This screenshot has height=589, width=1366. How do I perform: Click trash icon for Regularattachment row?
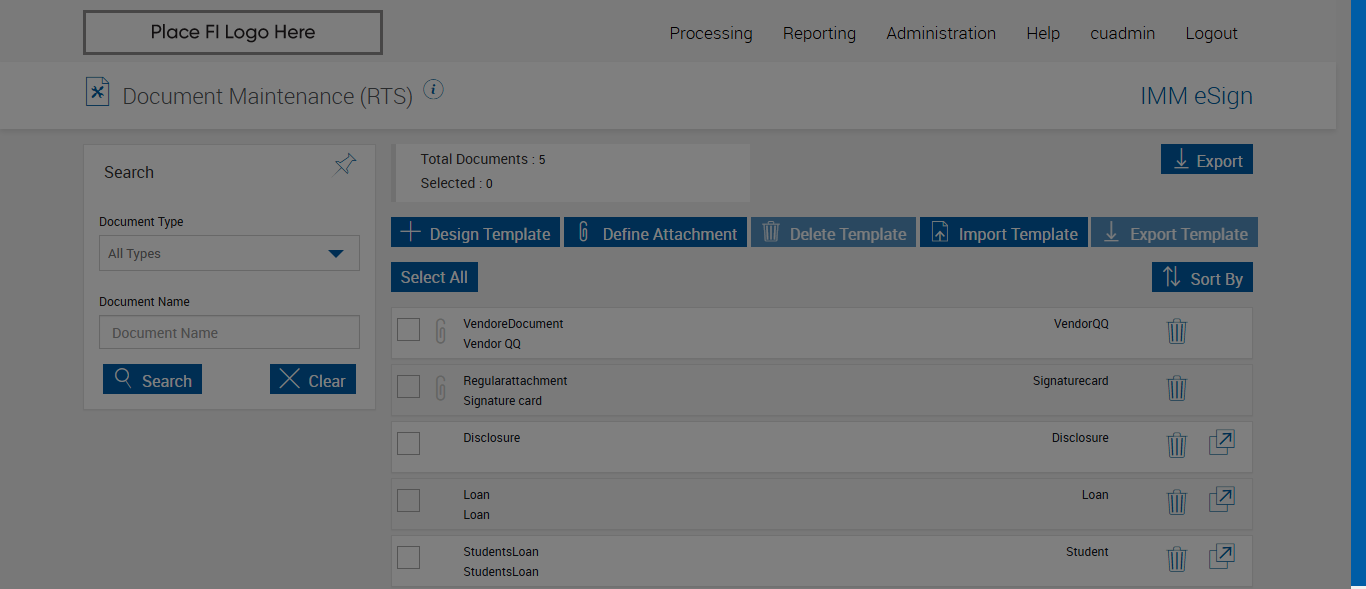tap(1177, 388)
